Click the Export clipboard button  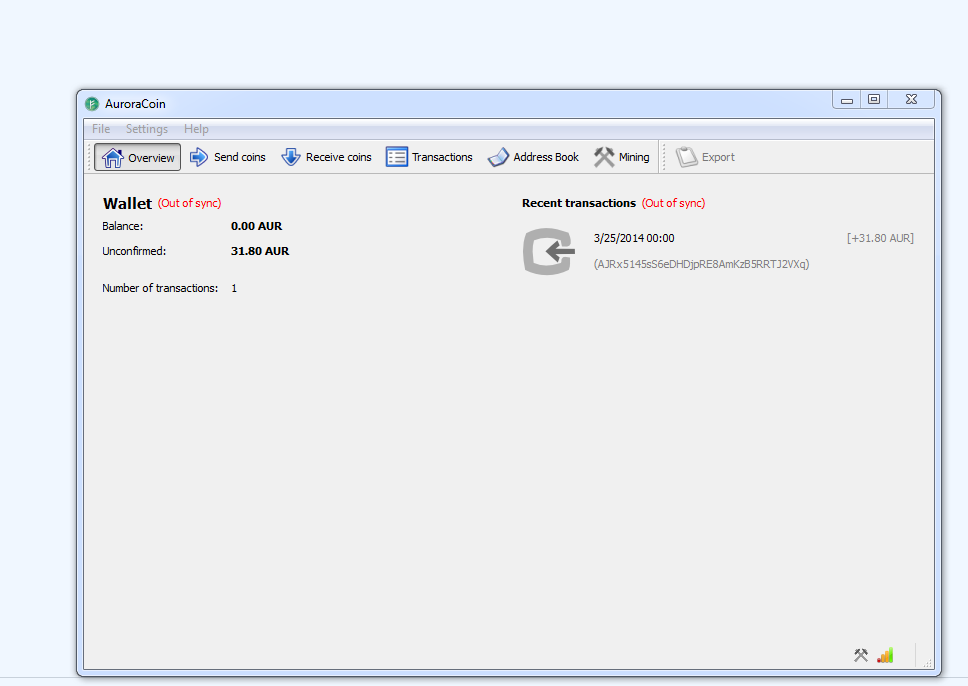click(705, 157)
